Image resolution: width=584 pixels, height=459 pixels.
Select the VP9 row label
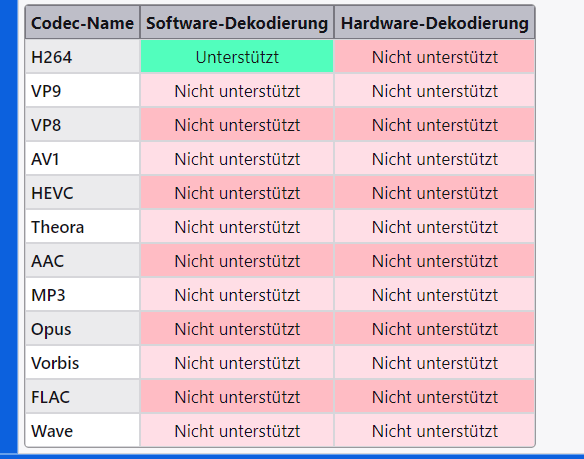pyautogui.click(x=82, y=91)
